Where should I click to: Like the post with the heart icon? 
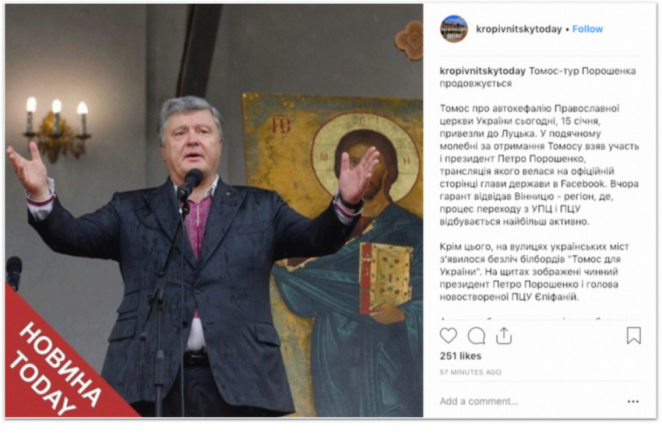[448, 336]
